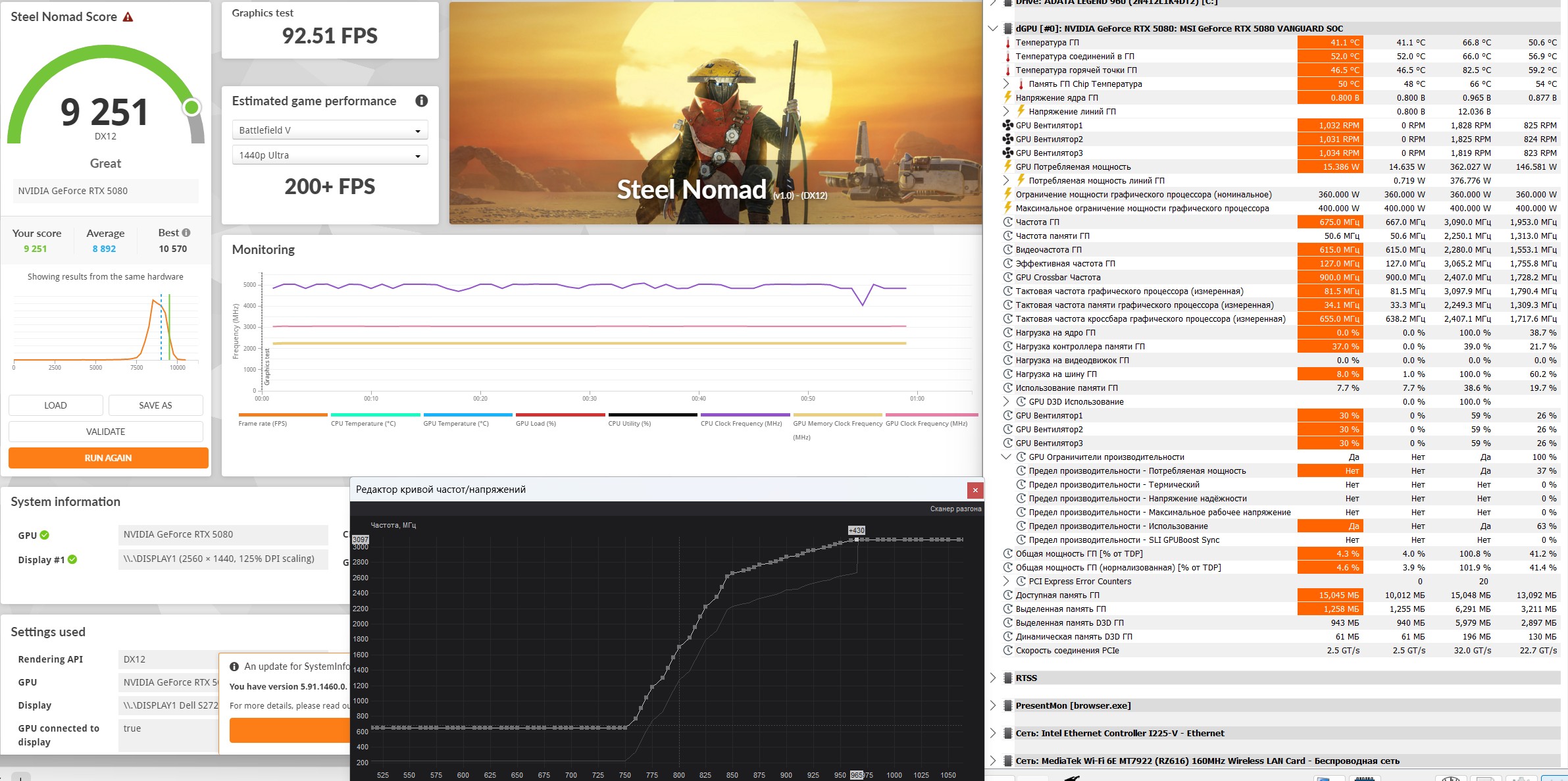Close the frequency/voltage curve editor window
This screenshot has height=781, width=1568.
click(975, 490)
